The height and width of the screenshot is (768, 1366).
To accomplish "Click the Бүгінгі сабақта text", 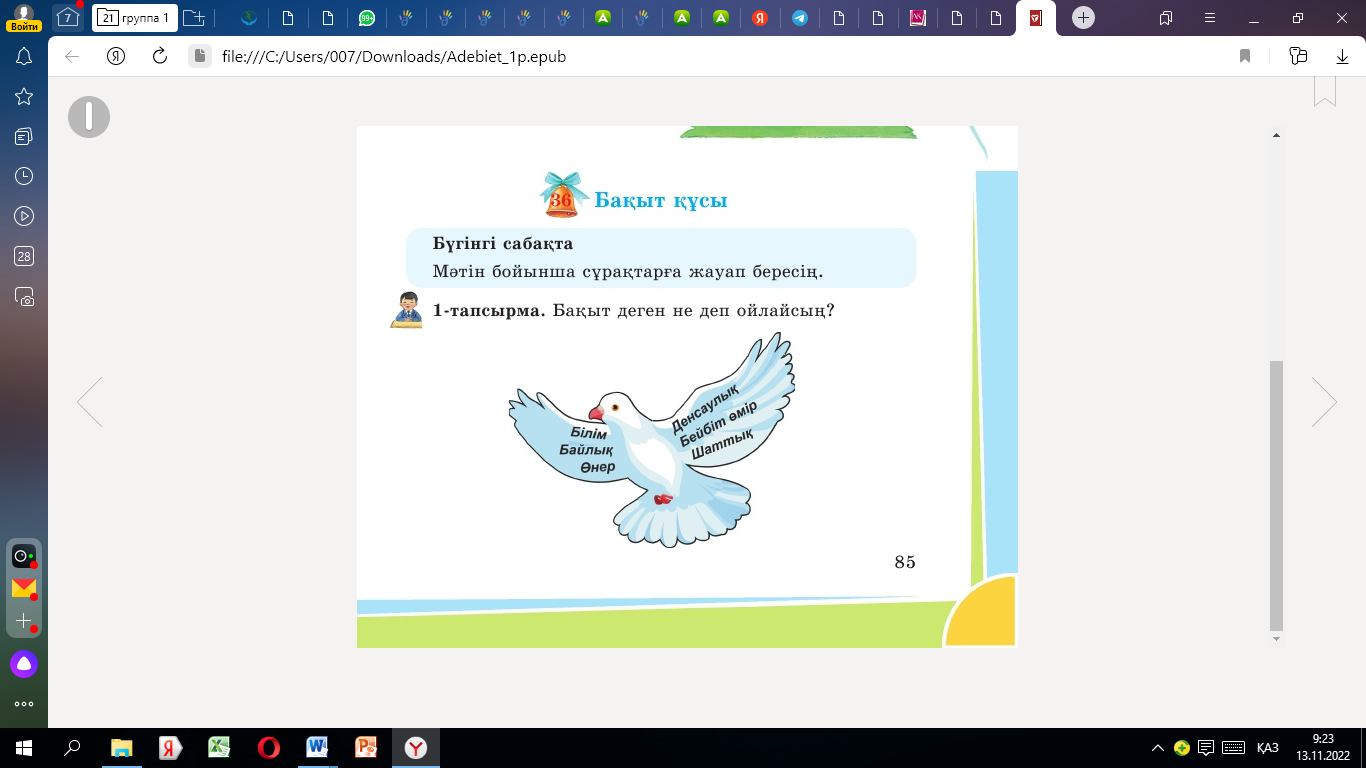I will (502, 243).
